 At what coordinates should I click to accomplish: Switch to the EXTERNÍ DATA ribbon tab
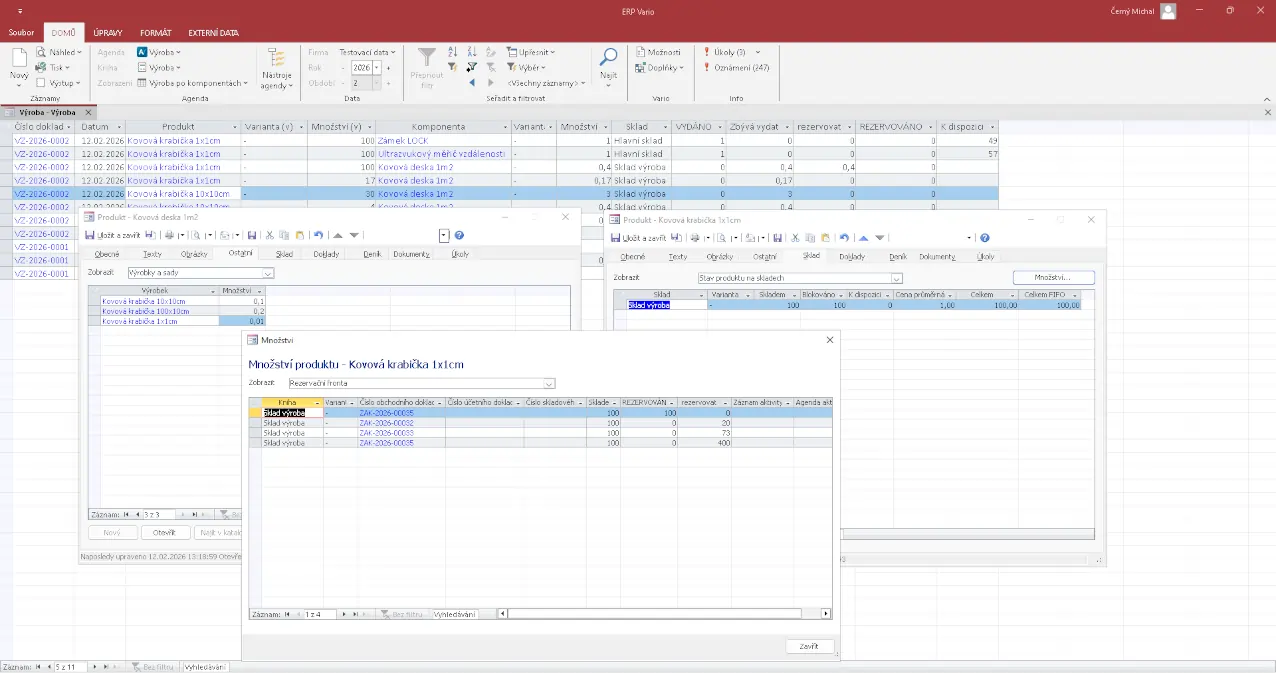pyautogui.click(x=213, y=33)
